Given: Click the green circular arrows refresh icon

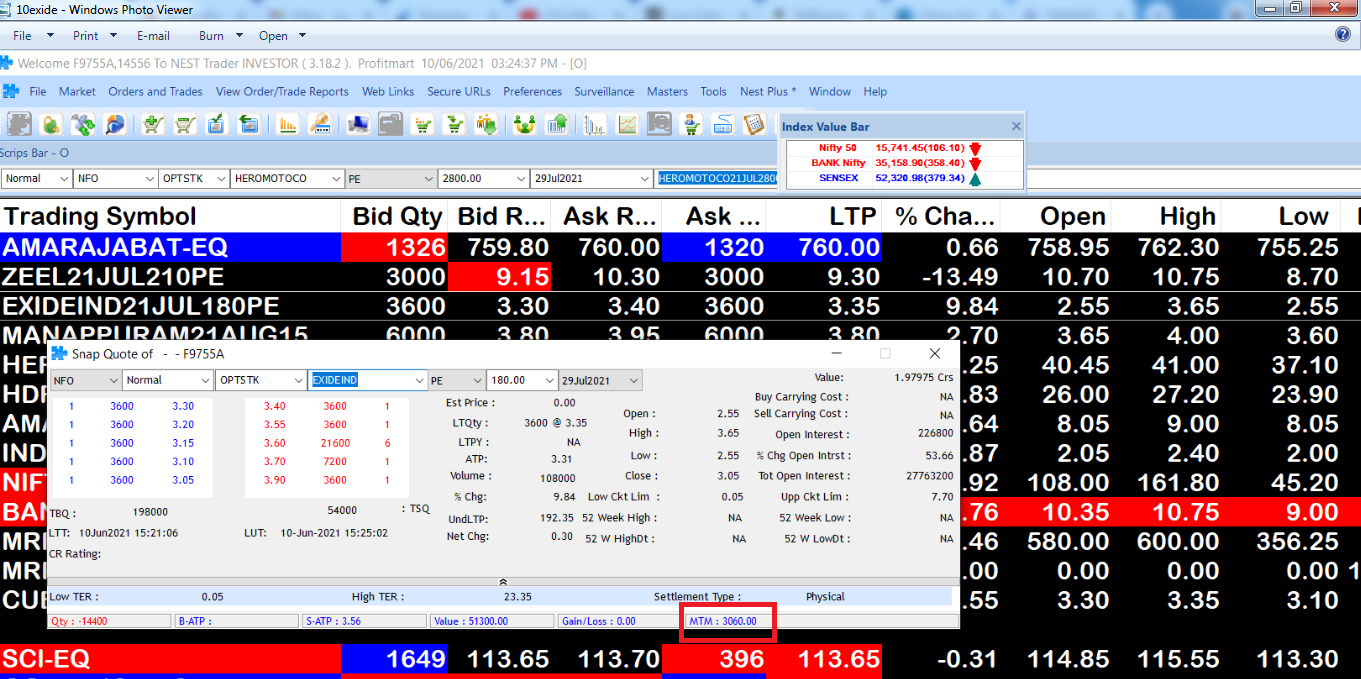Looking at the screenshot, I should [x=83, y=124].
